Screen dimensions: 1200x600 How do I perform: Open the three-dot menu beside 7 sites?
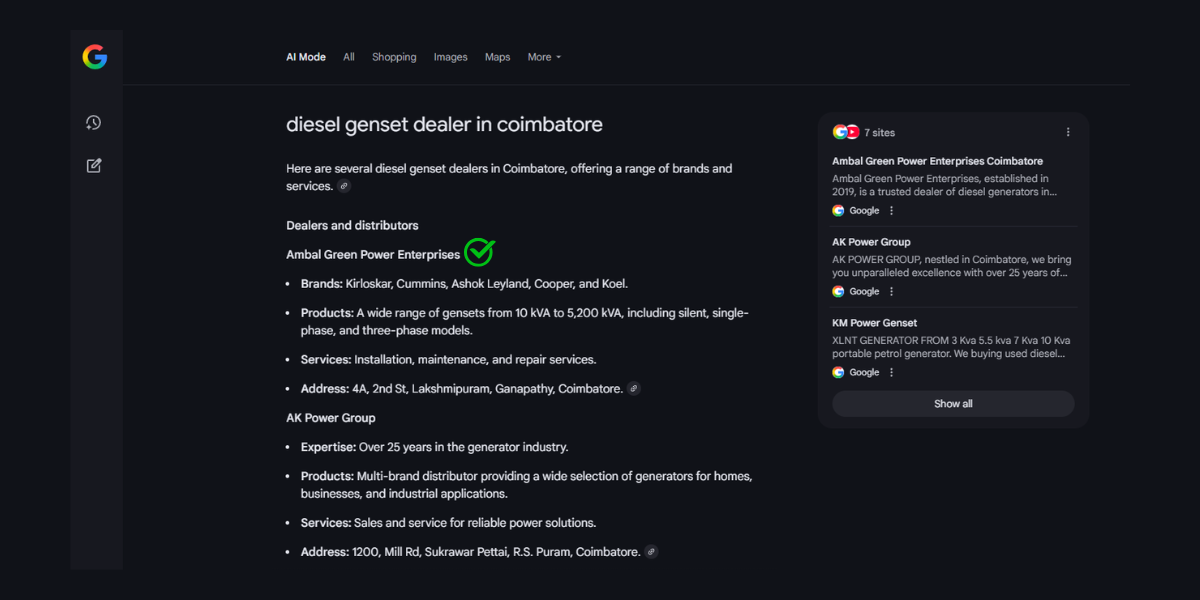(x=1067, y=132)
